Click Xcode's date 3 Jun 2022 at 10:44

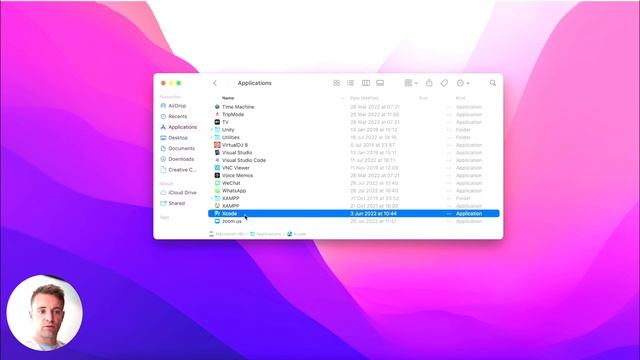373,213
